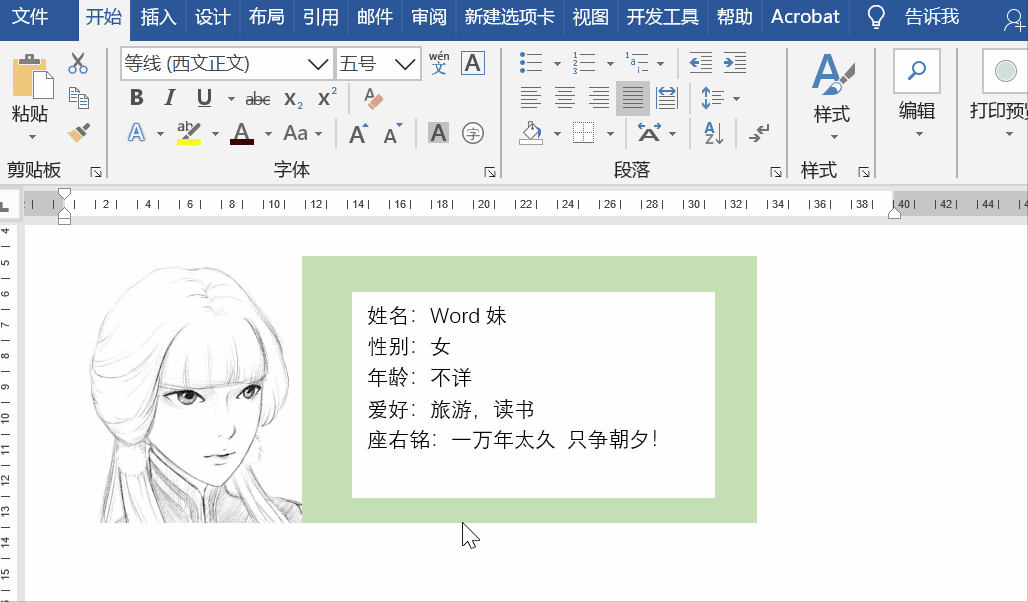This screenshot has height=602, width=1028.
Task: Open the font size dropdown 五号
Action: click(x=405, y=64)
